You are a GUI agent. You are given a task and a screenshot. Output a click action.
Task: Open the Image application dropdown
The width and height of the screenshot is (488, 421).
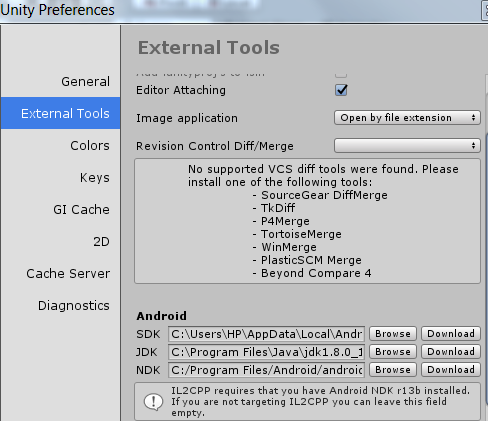pos(407,118)
